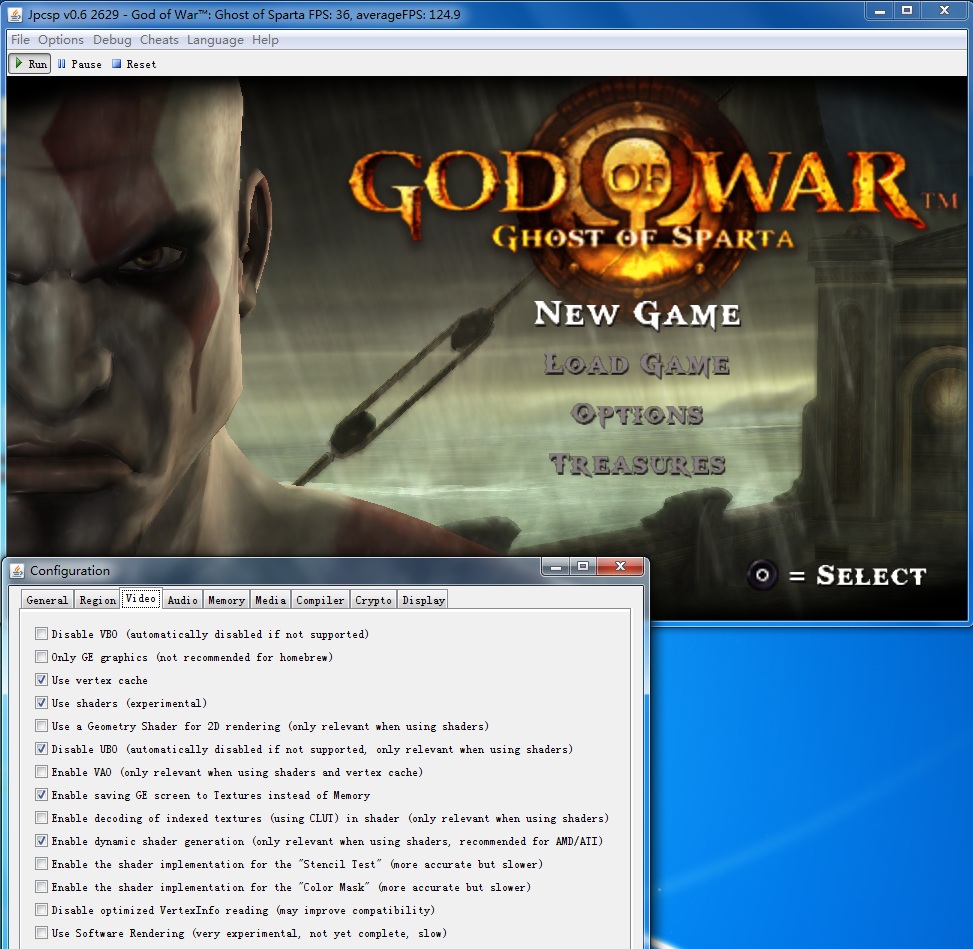Click the Run button in Jpcsp toolbar

(29, 64)
